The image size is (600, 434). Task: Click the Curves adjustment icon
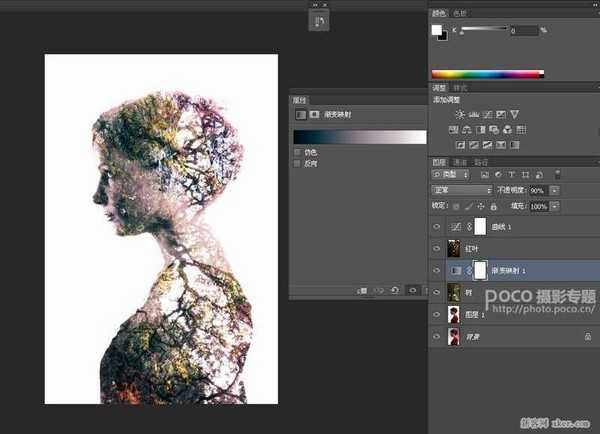tap(487, 115)
